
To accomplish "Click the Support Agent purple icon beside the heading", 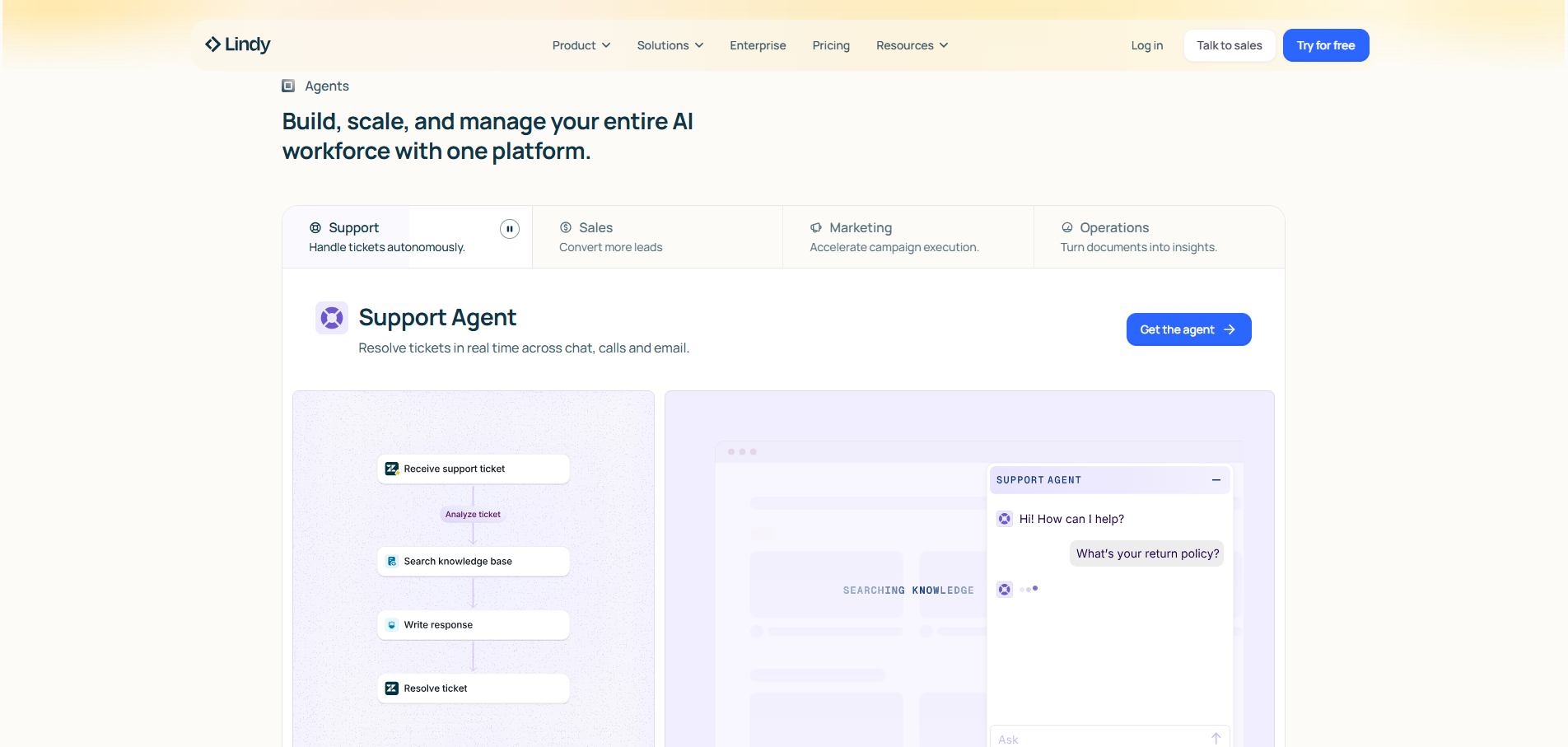I will [x=332, y=317].
